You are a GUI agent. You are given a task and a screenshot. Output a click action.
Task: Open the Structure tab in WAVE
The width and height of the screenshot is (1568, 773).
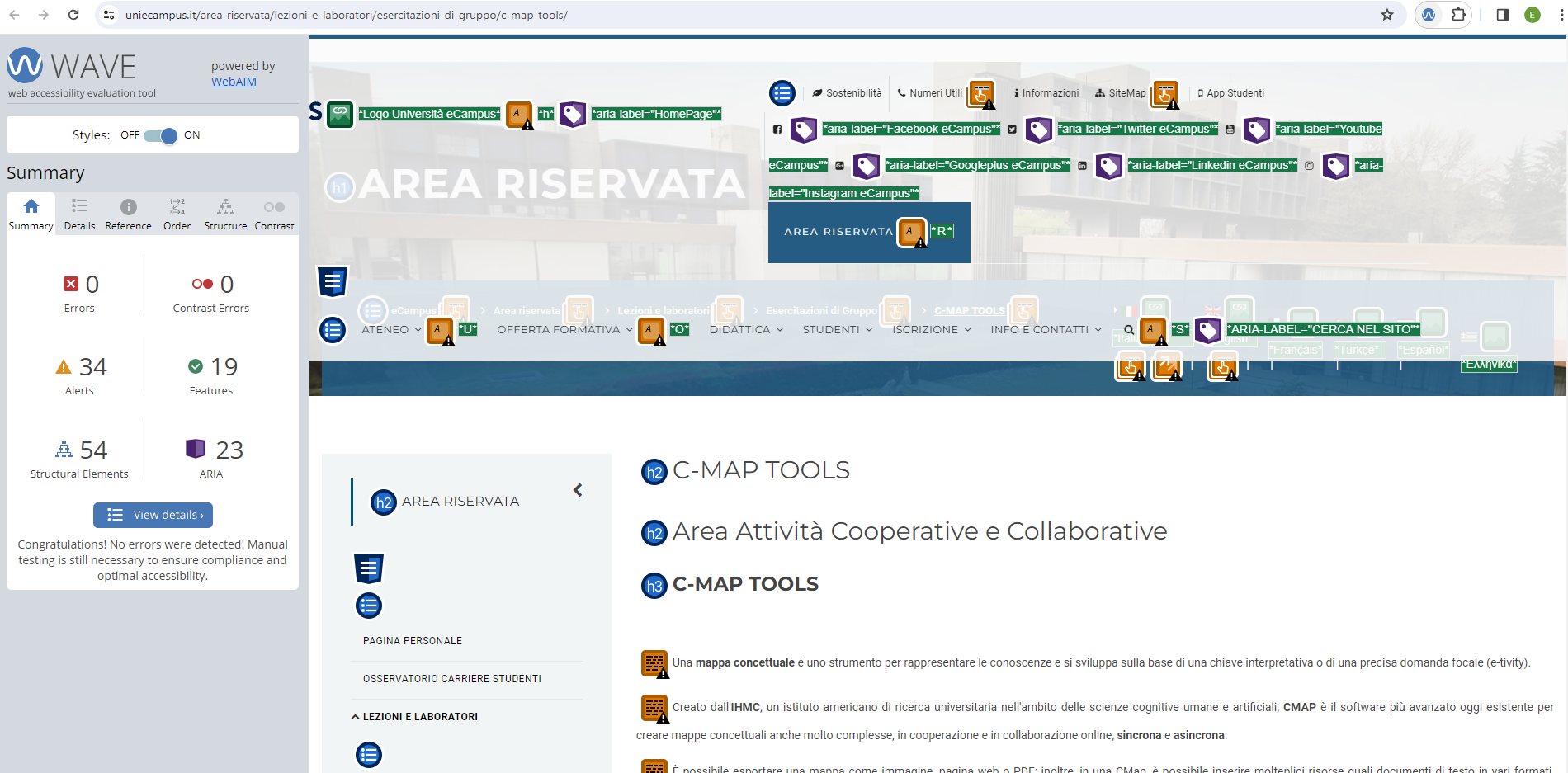tap(225, 214)
